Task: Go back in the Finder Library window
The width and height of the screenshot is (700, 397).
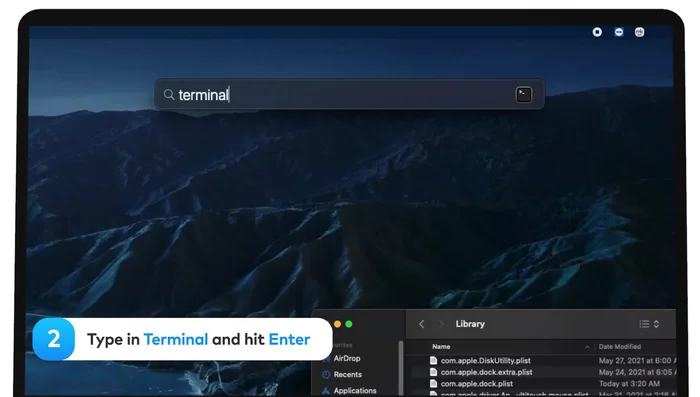Action: 421,324
